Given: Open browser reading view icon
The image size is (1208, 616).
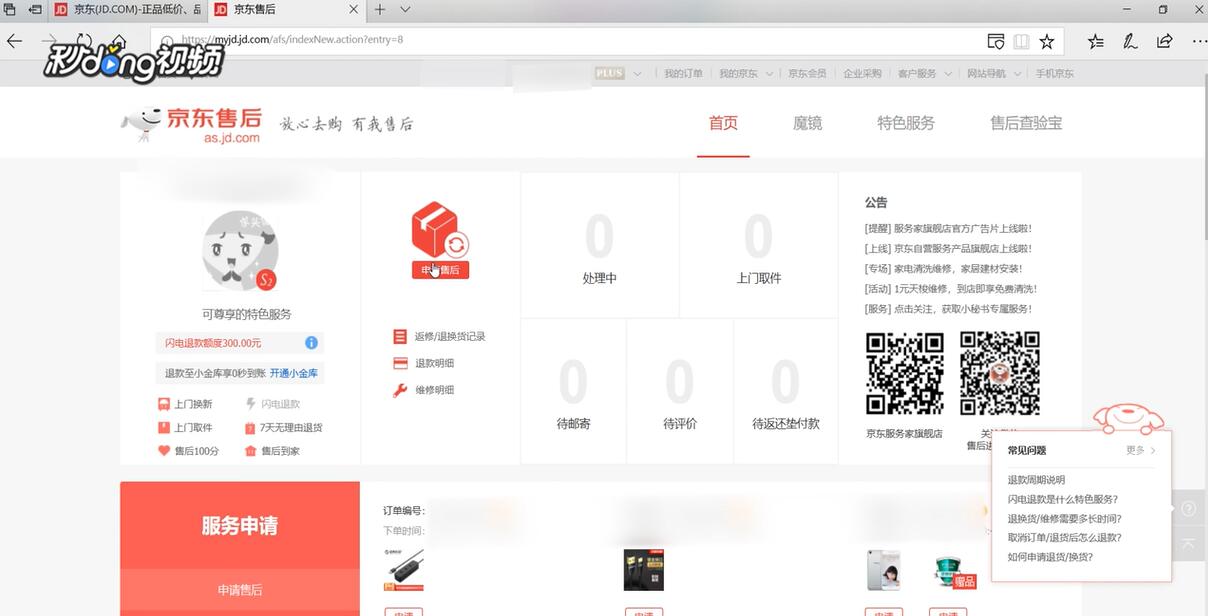Looking at the screenshot, I should [x=1021, y=41].
